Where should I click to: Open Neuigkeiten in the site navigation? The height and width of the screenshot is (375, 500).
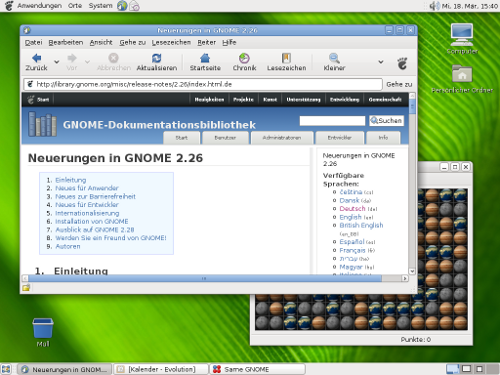click(x=209, y=99)
